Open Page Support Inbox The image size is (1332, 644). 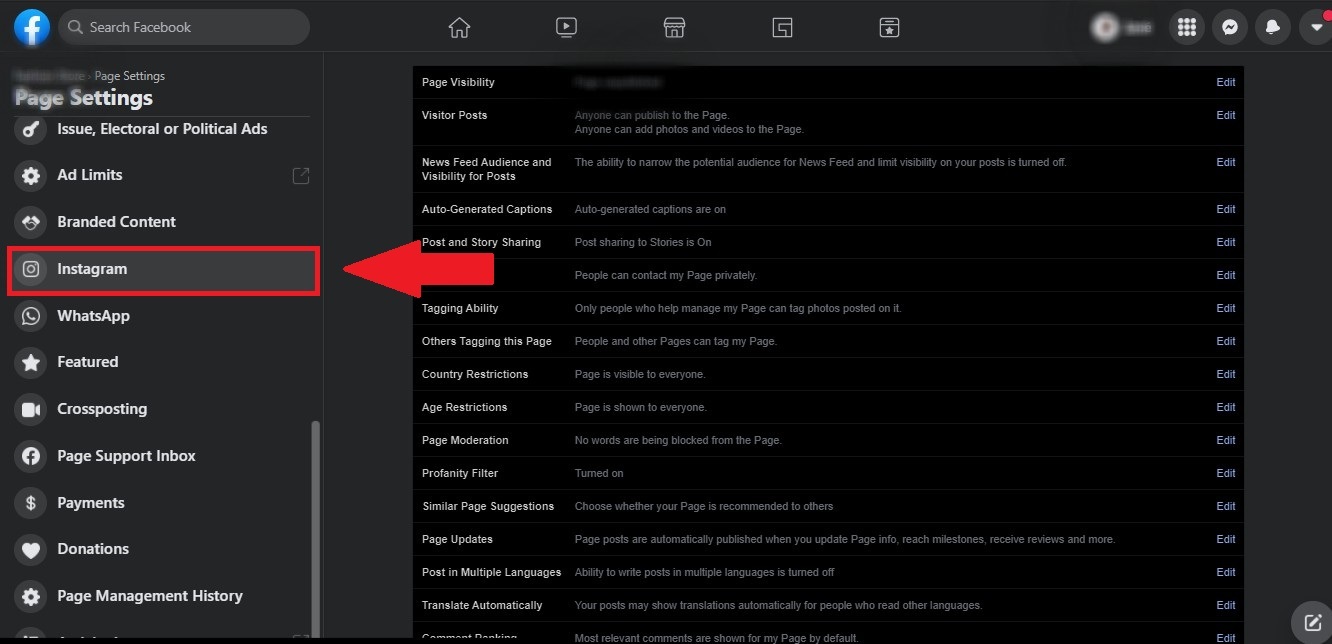pyautogui.click(x=163, y=456)
